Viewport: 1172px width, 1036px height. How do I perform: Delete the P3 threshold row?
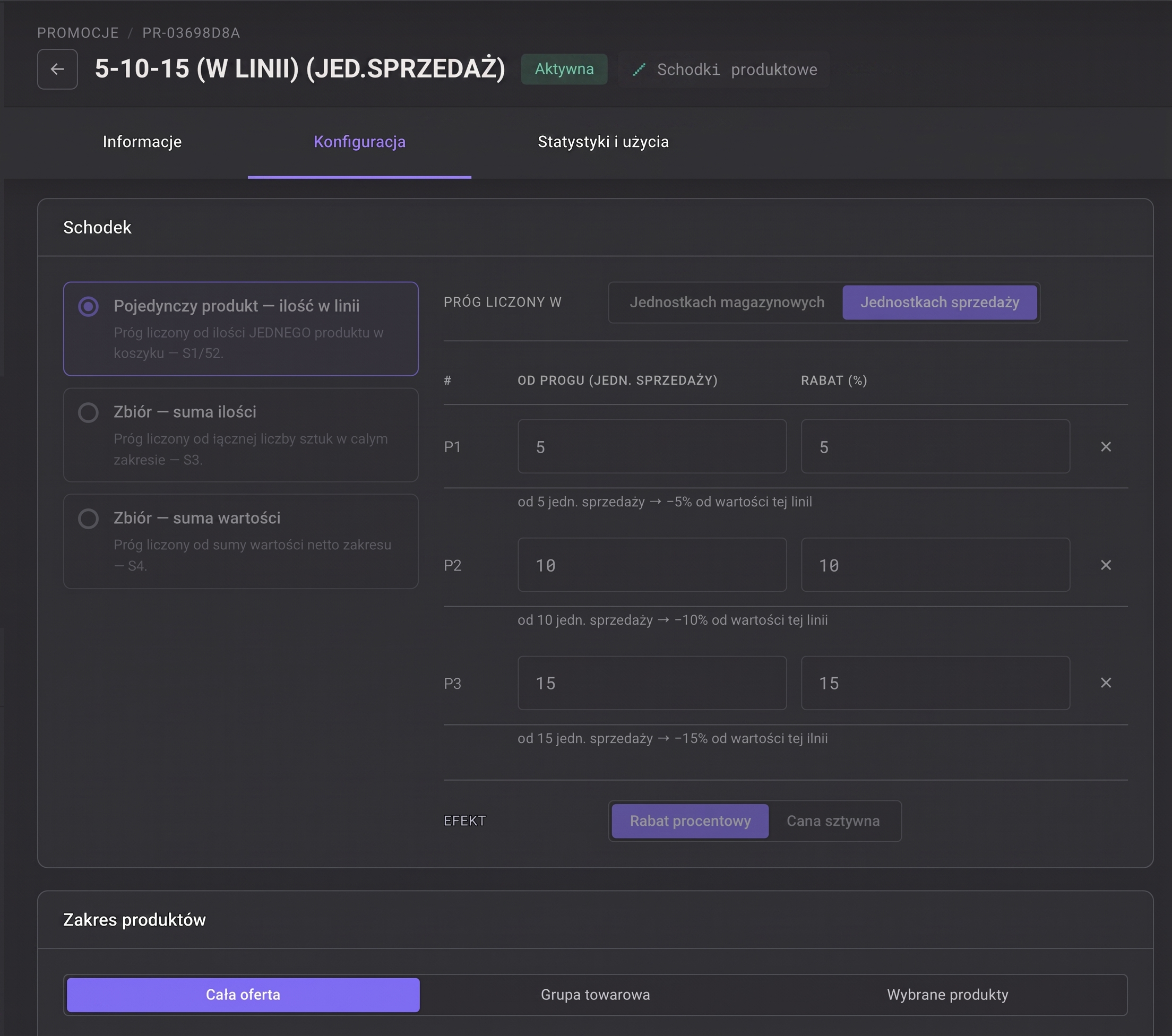coord(1106,683)
